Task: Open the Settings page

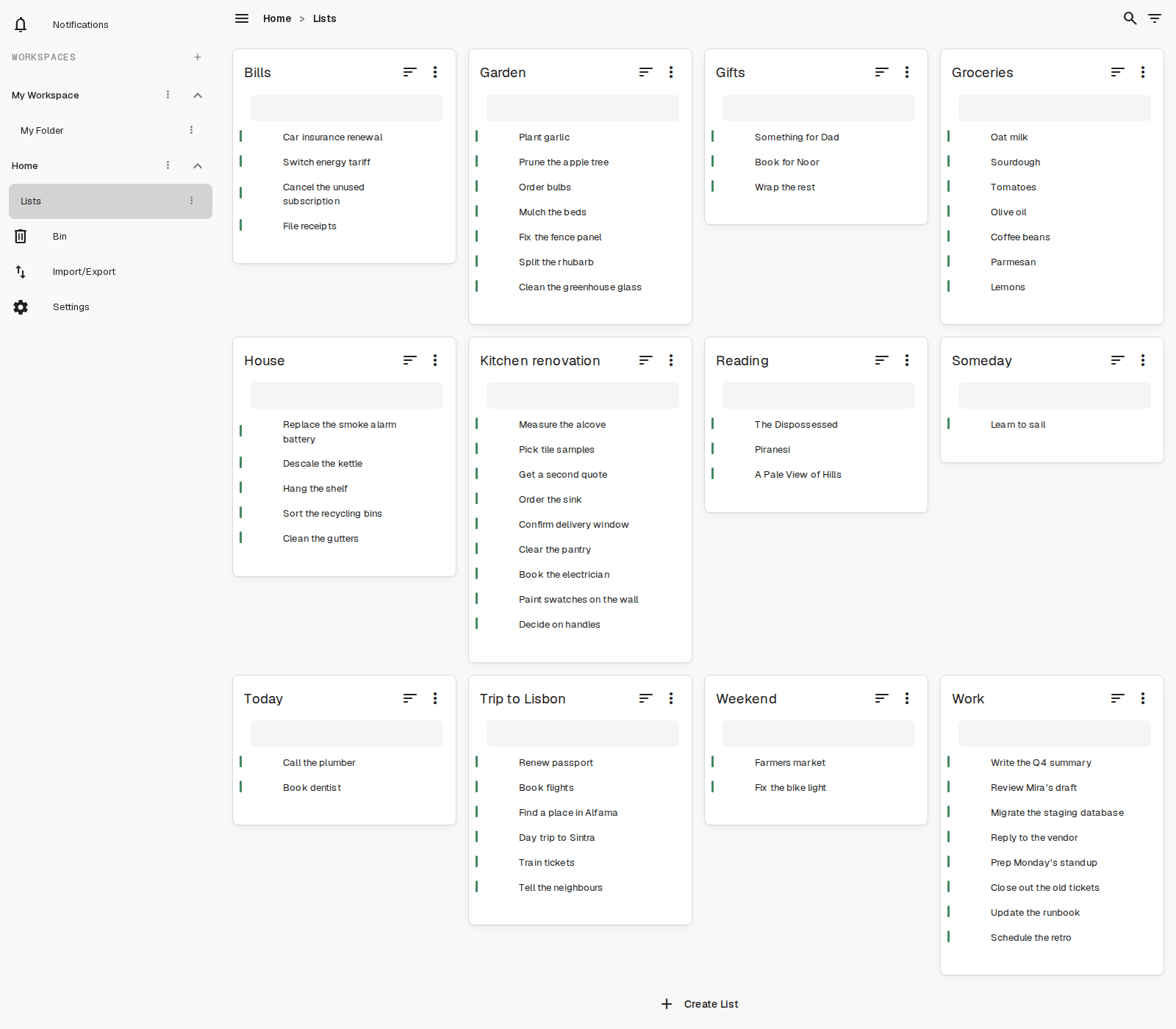Action: click(71, 306)
